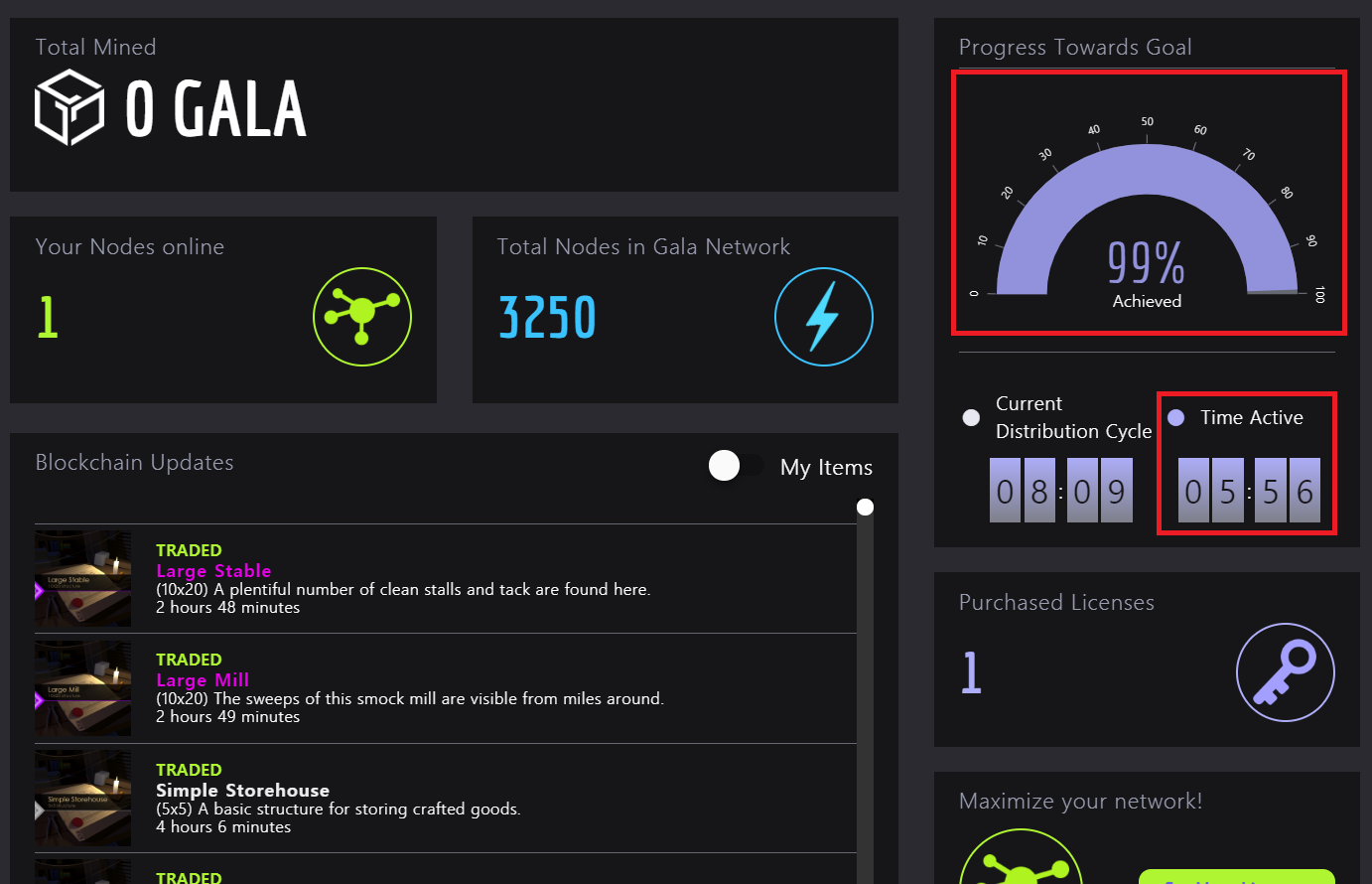Click the Blockchain Updates scrollbar handle
The height and width of the screenshot is (884, 1372).
click(x=865, y=508)
